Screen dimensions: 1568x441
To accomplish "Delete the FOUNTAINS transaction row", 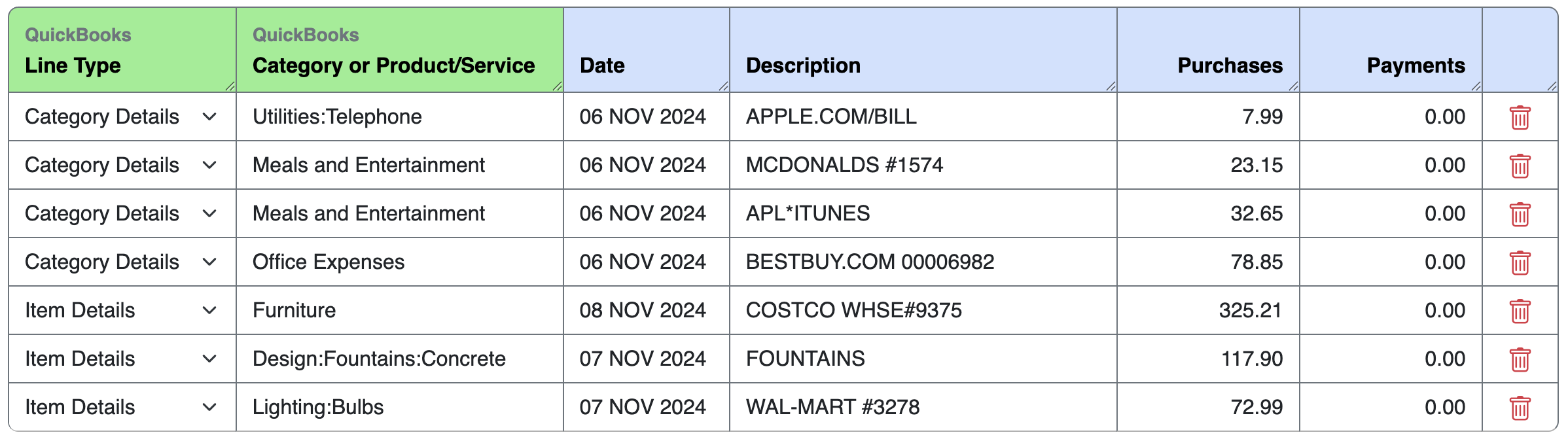I will (x=1520, y=360).
